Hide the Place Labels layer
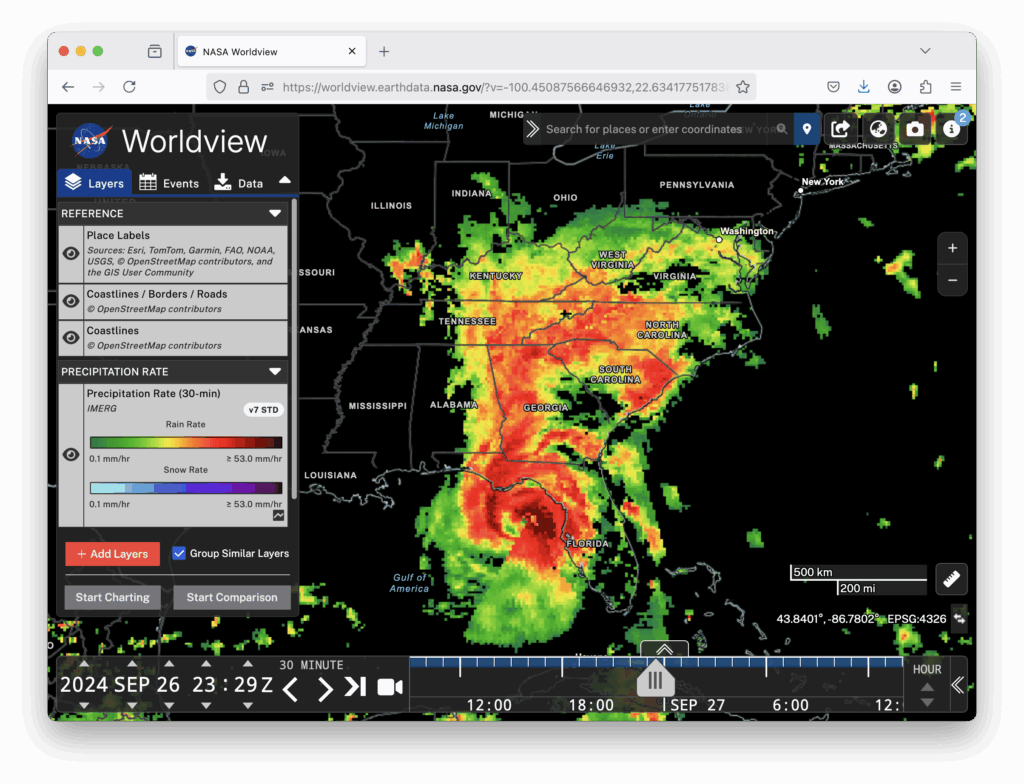This screenshot has height=784, width=1024. (71, 253)
